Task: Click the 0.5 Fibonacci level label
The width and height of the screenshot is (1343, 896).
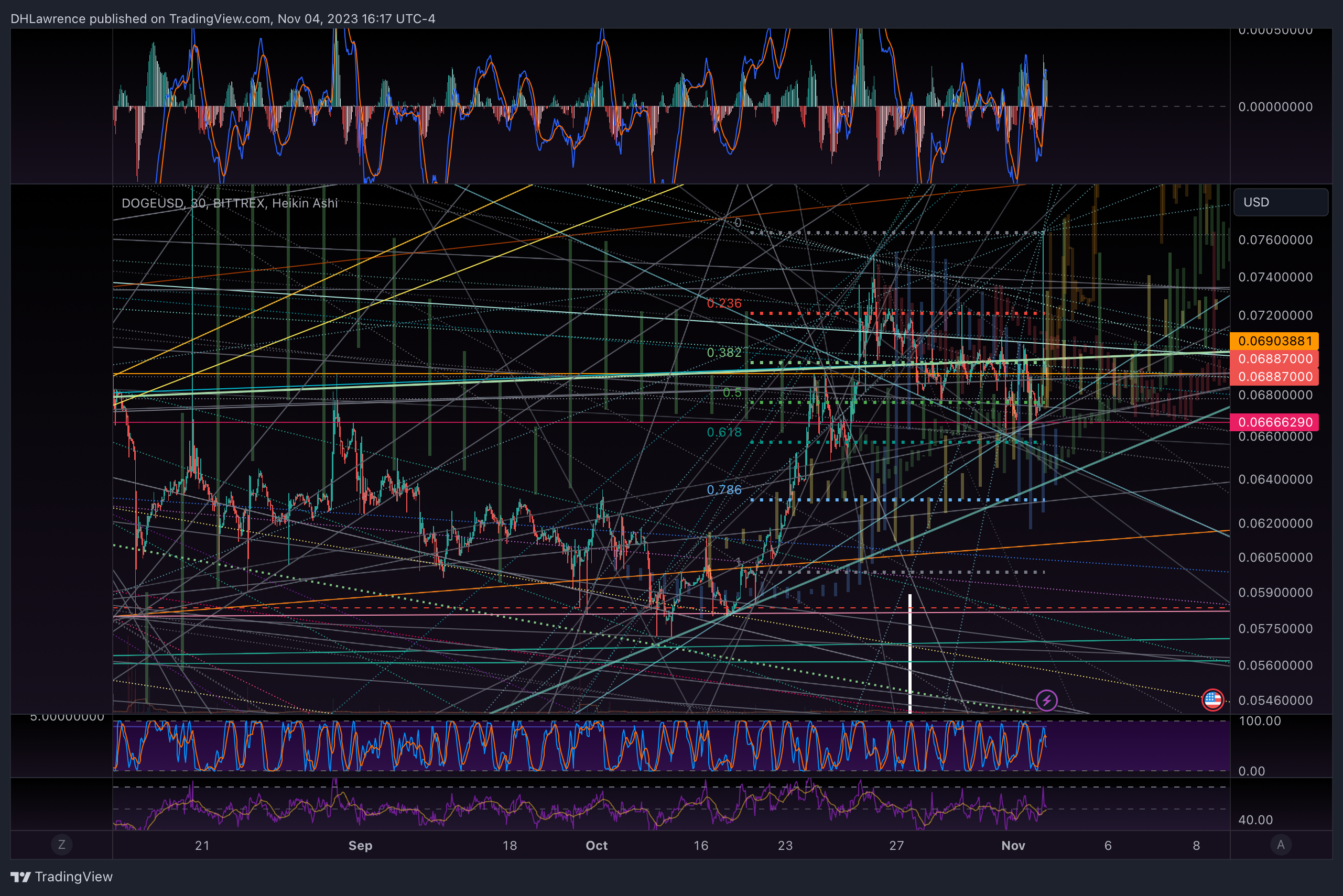Action: coord(732,392)
